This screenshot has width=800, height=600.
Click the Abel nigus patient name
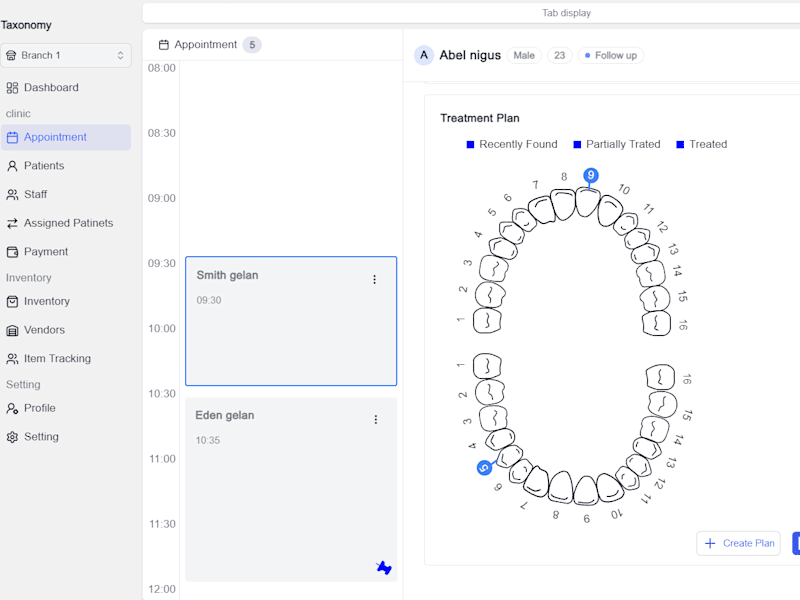(x=470, y=55)
